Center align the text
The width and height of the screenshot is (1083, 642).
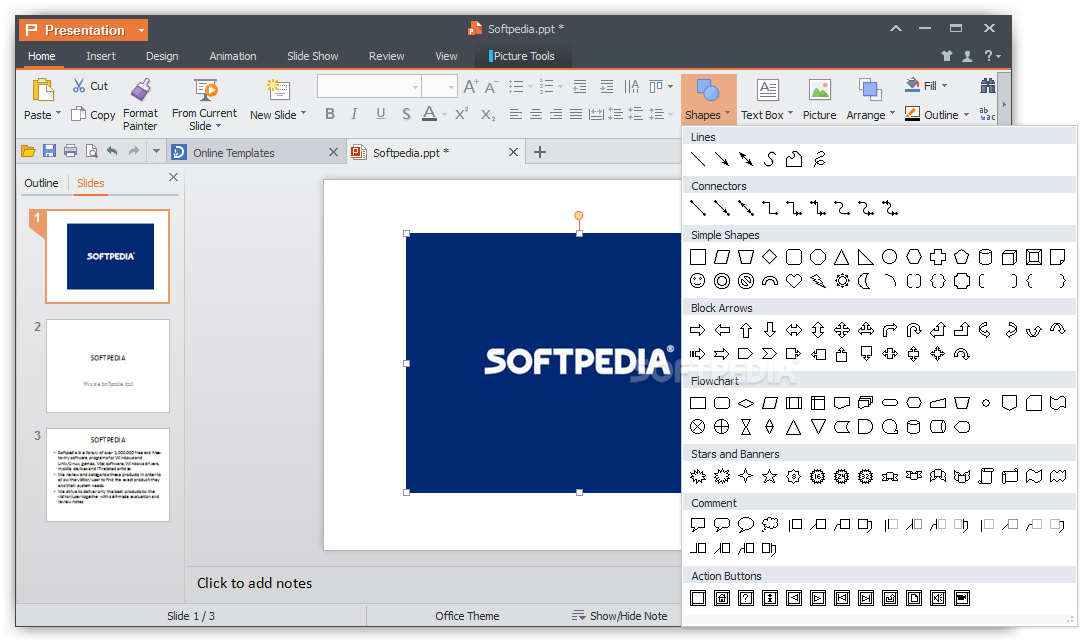[x=536, y=114]
